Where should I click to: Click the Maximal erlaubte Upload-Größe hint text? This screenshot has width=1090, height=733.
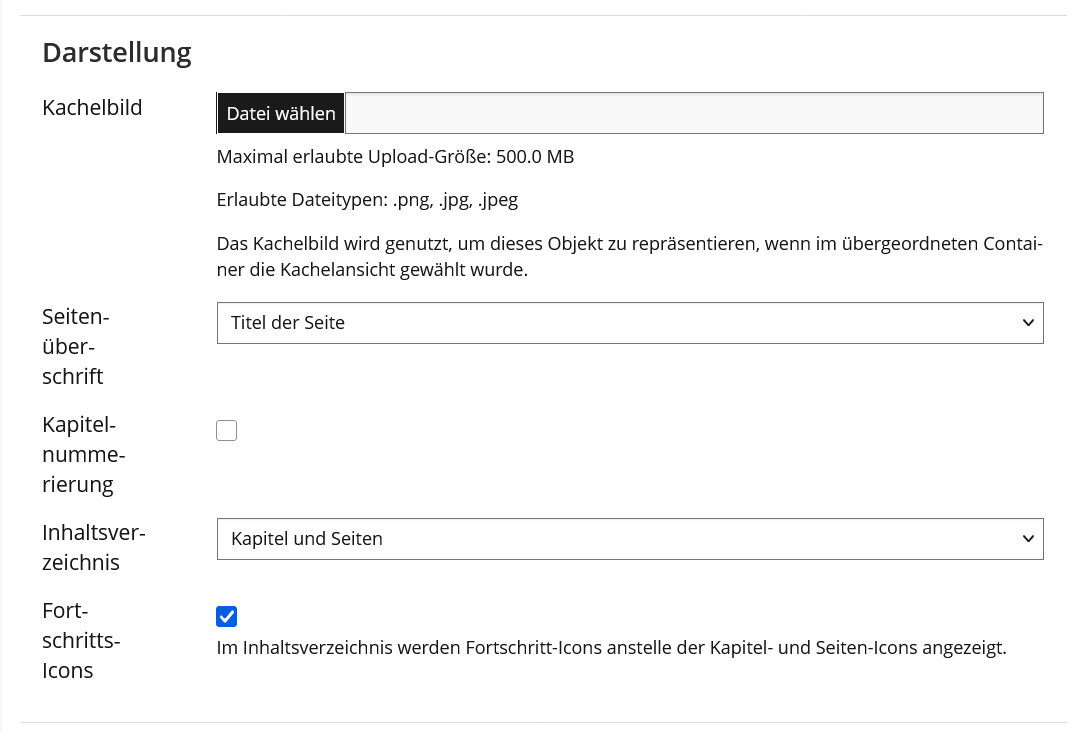(395, 157)
